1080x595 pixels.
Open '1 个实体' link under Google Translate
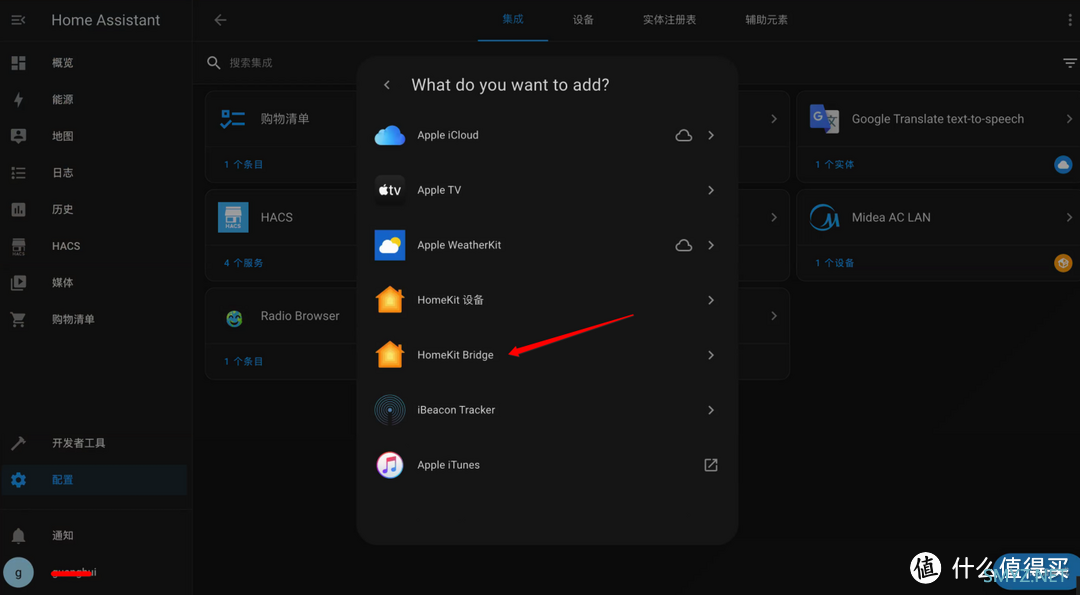point(835,165)
